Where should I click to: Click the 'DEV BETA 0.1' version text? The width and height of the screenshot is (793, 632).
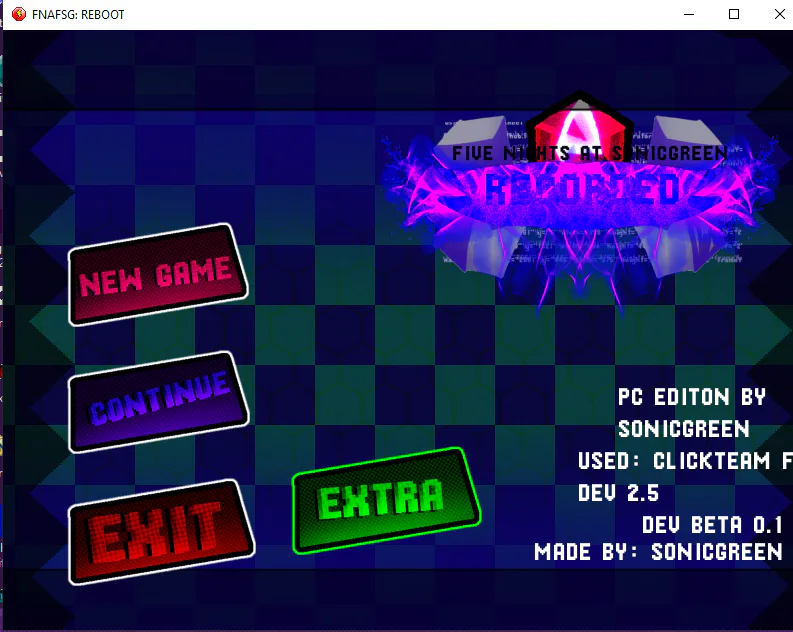pos(713,525)
